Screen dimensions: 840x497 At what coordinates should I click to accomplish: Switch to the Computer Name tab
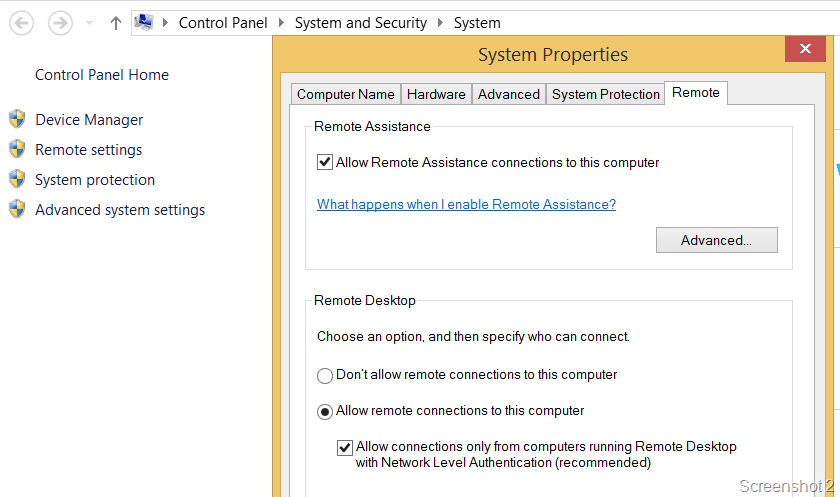(x=346, y=94)
